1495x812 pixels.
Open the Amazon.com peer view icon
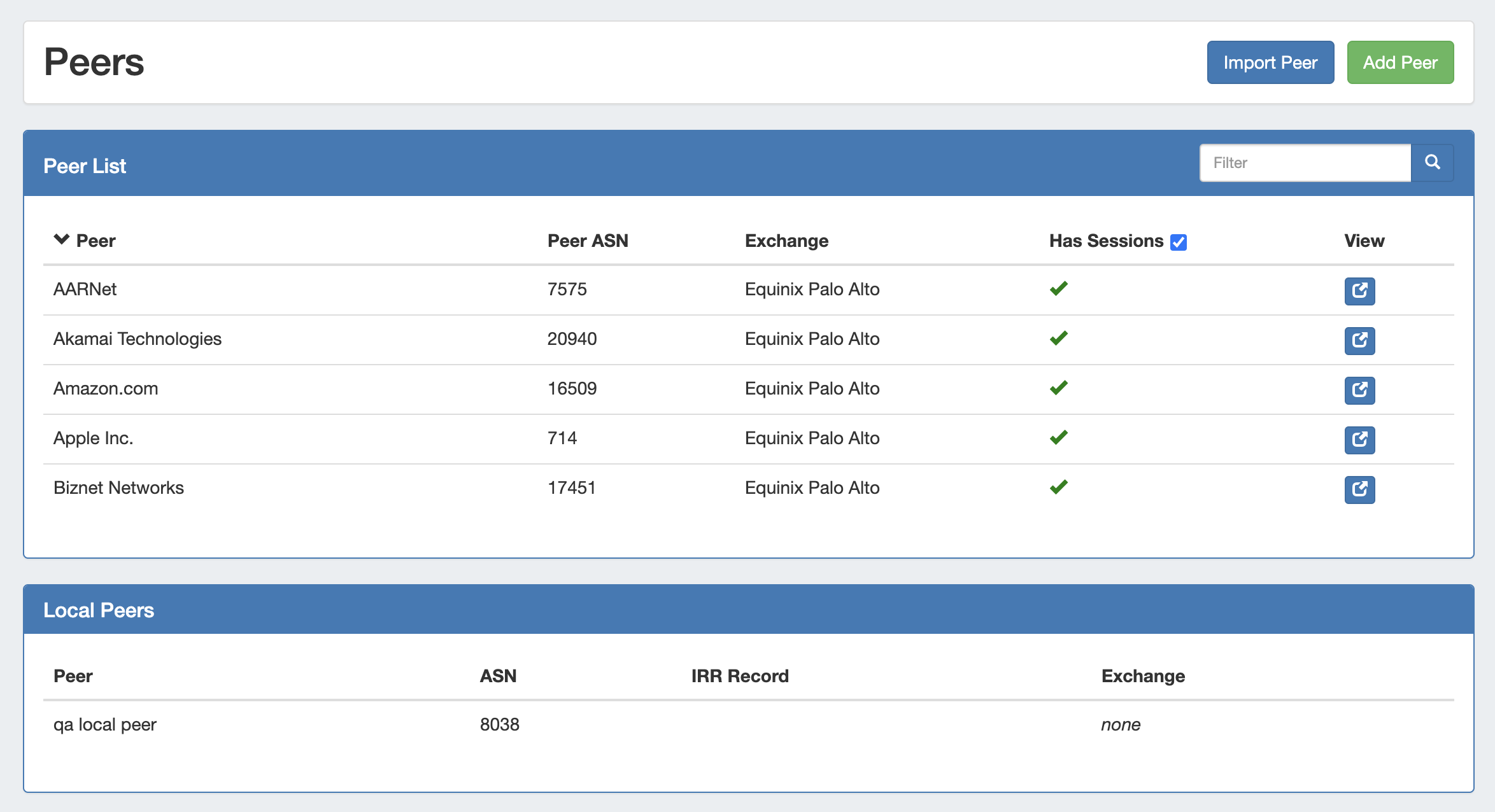click(x=1359, y=390)
